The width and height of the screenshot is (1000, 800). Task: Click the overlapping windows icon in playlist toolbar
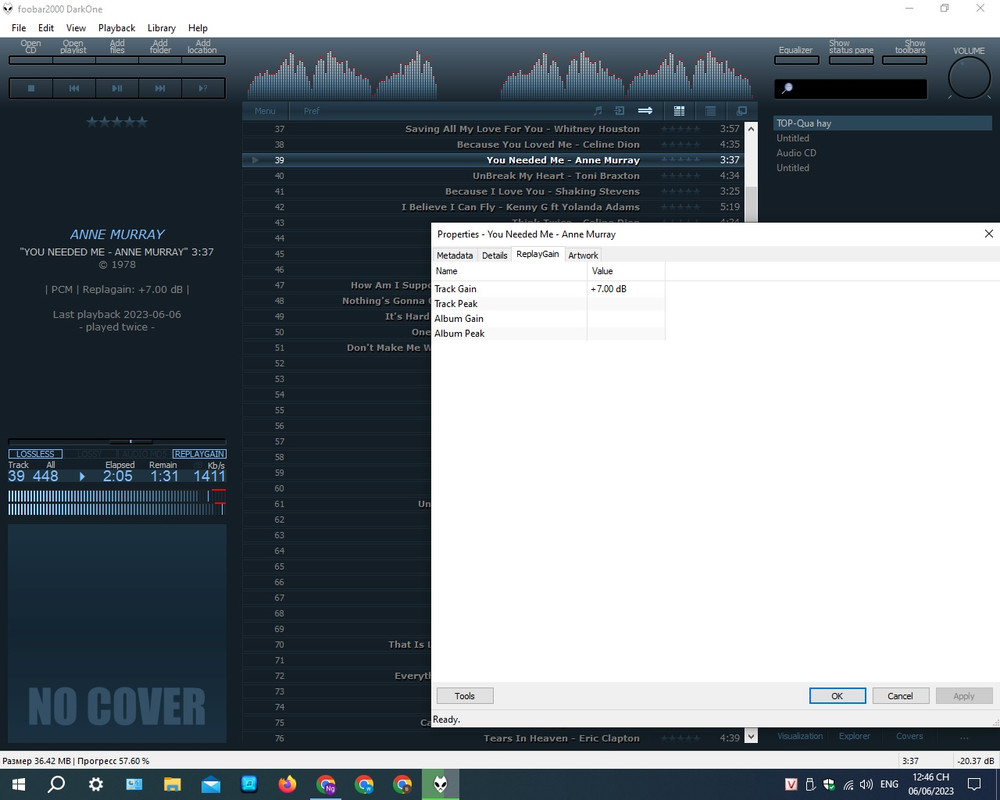(741, 110)
